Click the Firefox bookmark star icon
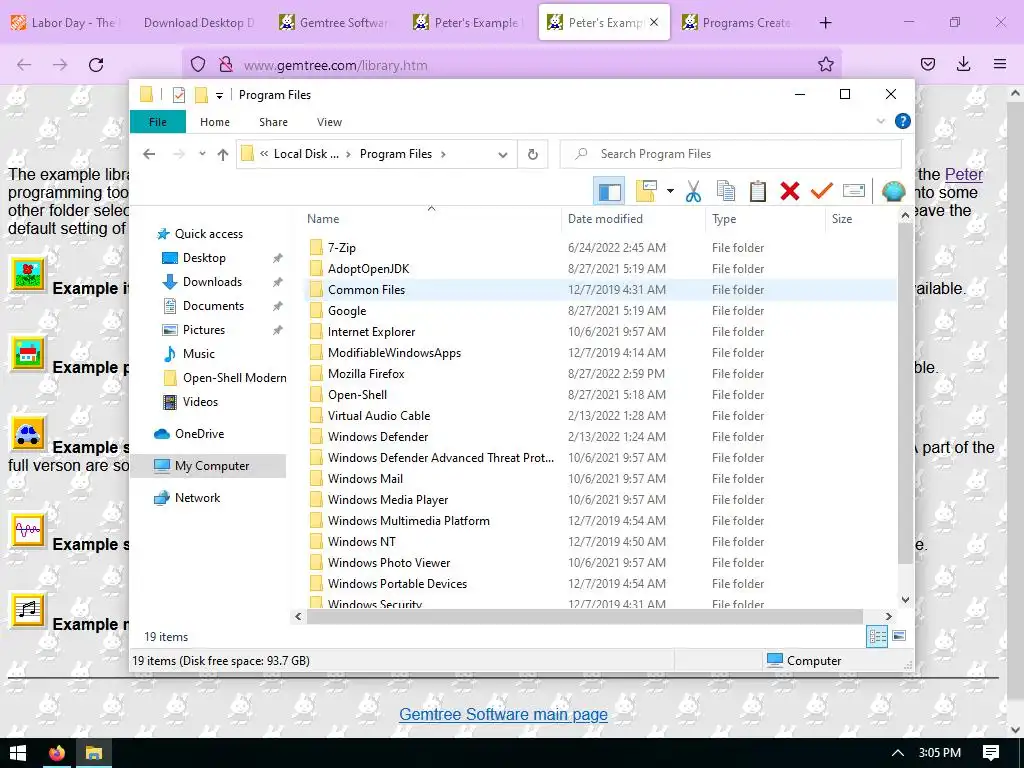The image size is (1024, 768). tap(825, 64)
